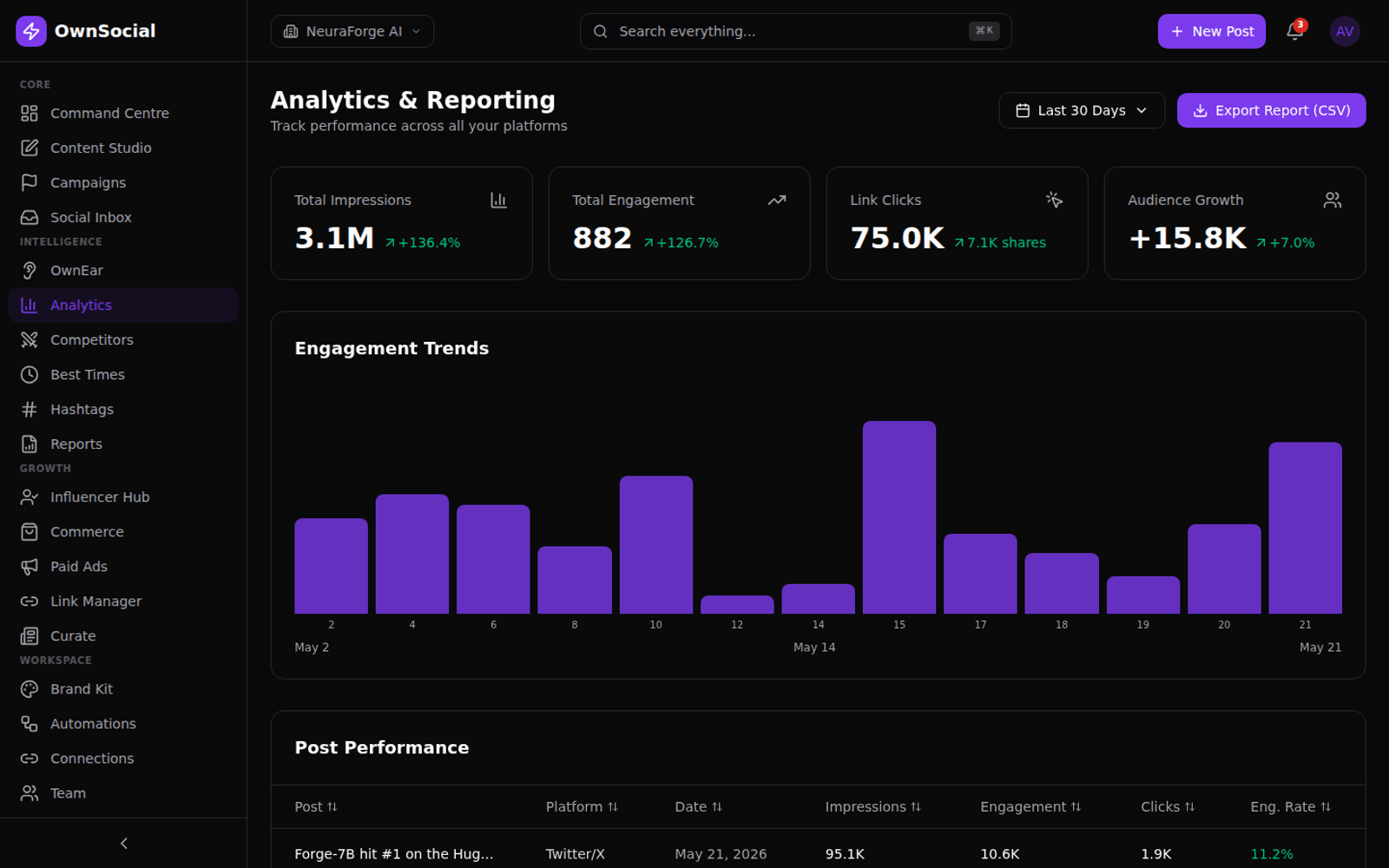Screen dimensions: 1389x868
Task: Sort table by Impressions column
Action: tap(872, 807)
